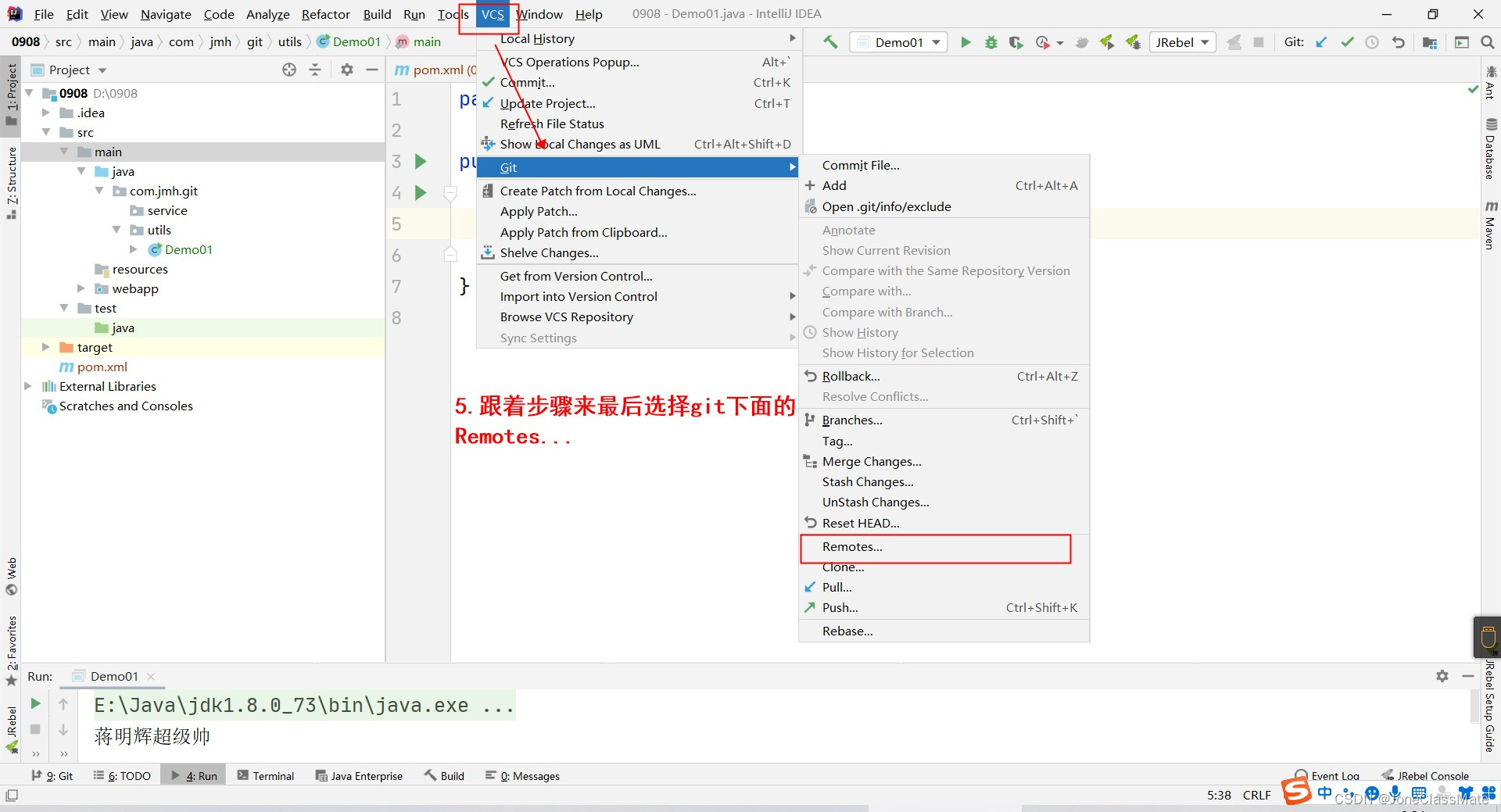Click the Git Rollback undo icon
This screenshot has height=812, width=1501.
(1399, 42)
